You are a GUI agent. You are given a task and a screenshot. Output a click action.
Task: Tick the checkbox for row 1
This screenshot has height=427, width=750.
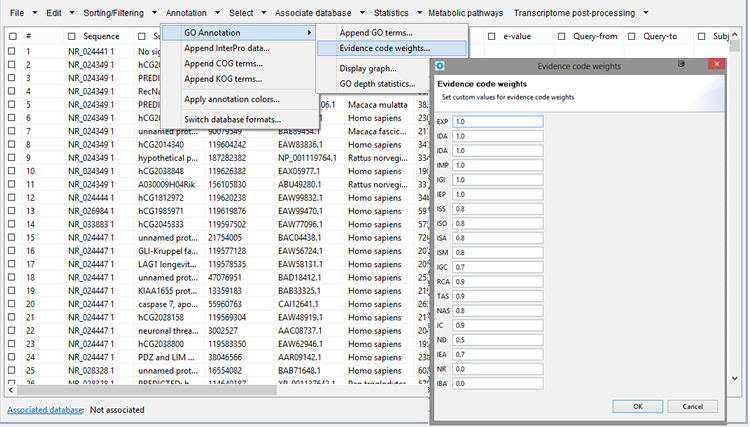click(12, 50)
